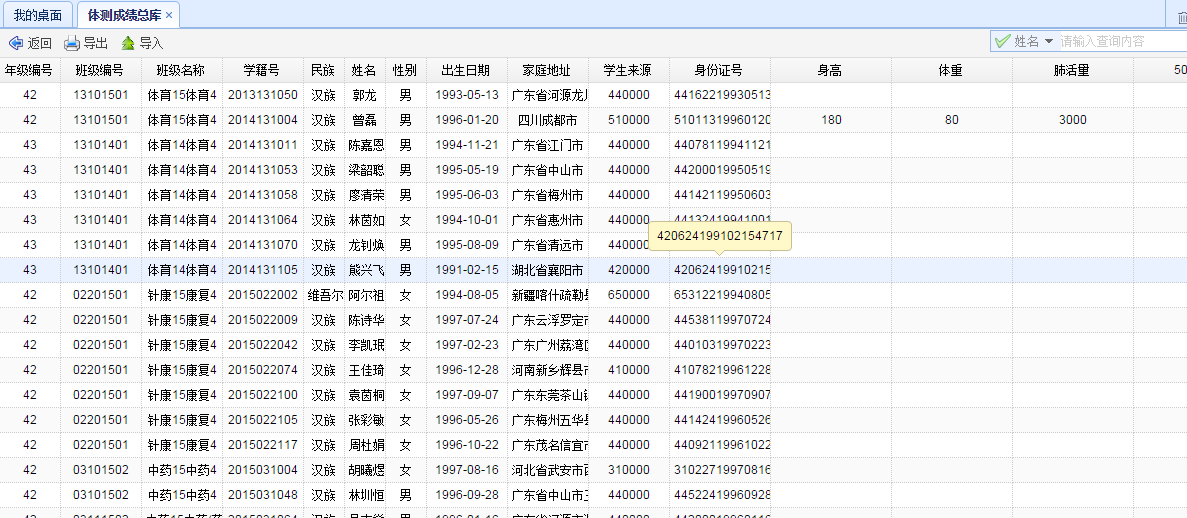Click the 导出 export printer icon
This screenshot has height=518, width=1187.
pos(72,43)
